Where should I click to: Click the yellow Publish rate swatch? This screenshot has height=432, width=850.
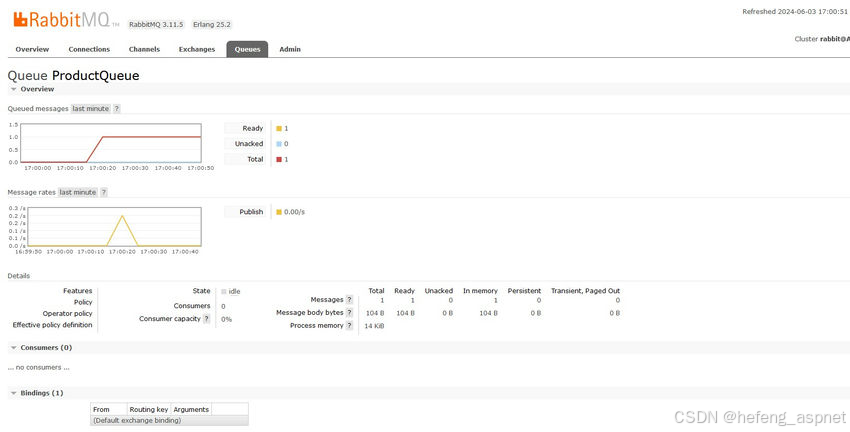point(279,212)
